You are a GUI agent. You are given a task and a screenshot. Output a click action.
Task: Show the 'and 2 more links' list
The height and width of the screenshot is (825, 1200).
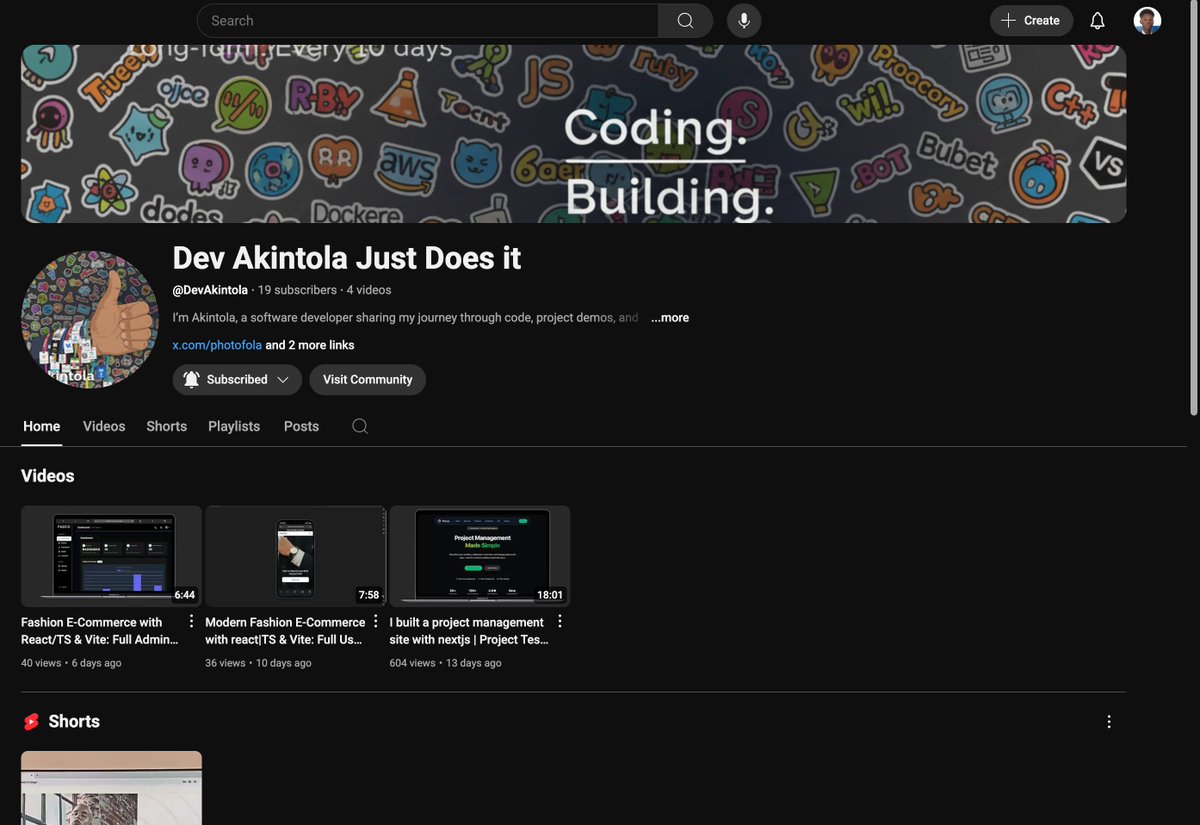pyautogui.click(x=310, y=345)
